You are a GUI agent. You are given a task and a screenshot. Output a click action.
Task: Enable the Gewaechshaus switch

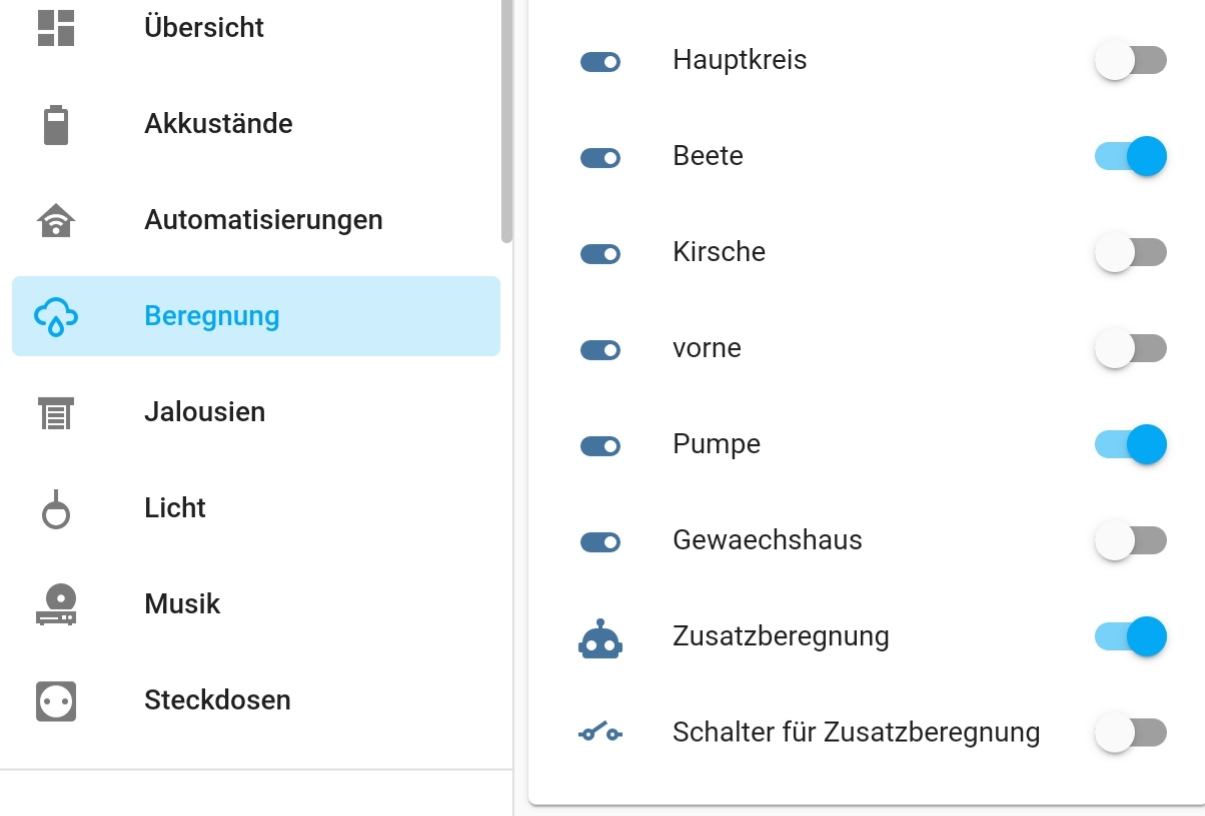tap(1131, 541)
